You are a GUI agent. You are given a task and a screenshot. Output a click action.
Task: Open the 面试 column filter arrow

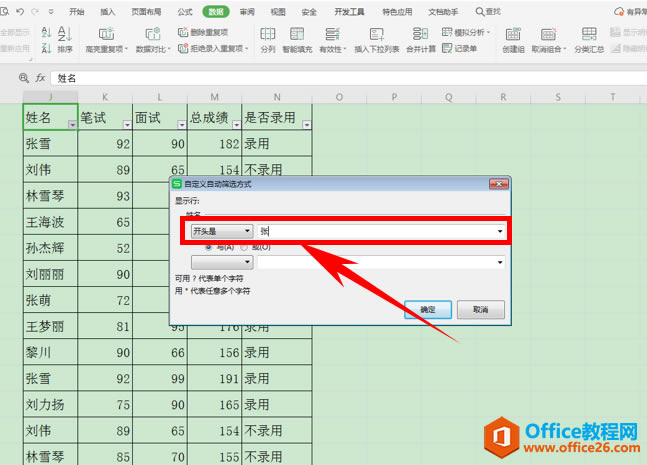(x=182, y=125)
